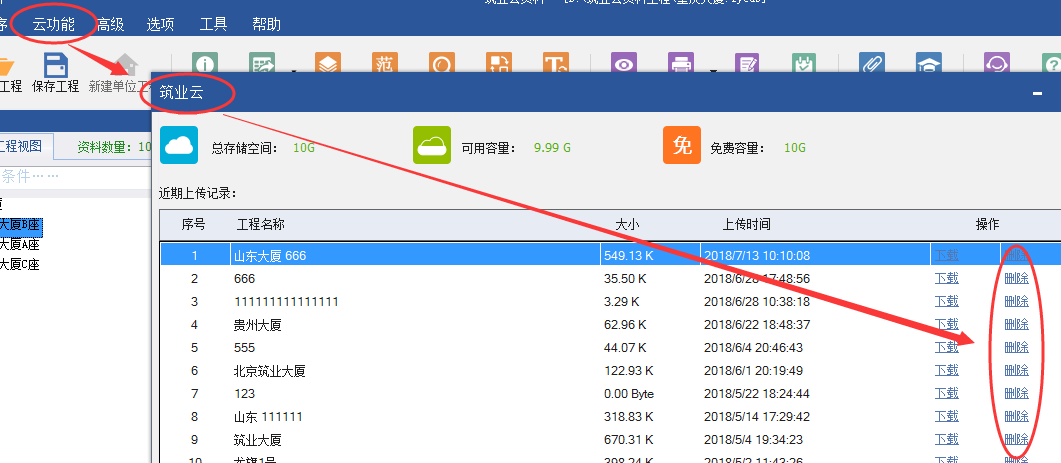Open the 帮助 menu
Viewport: 1061px width, 463px height.
pos(267,23)
